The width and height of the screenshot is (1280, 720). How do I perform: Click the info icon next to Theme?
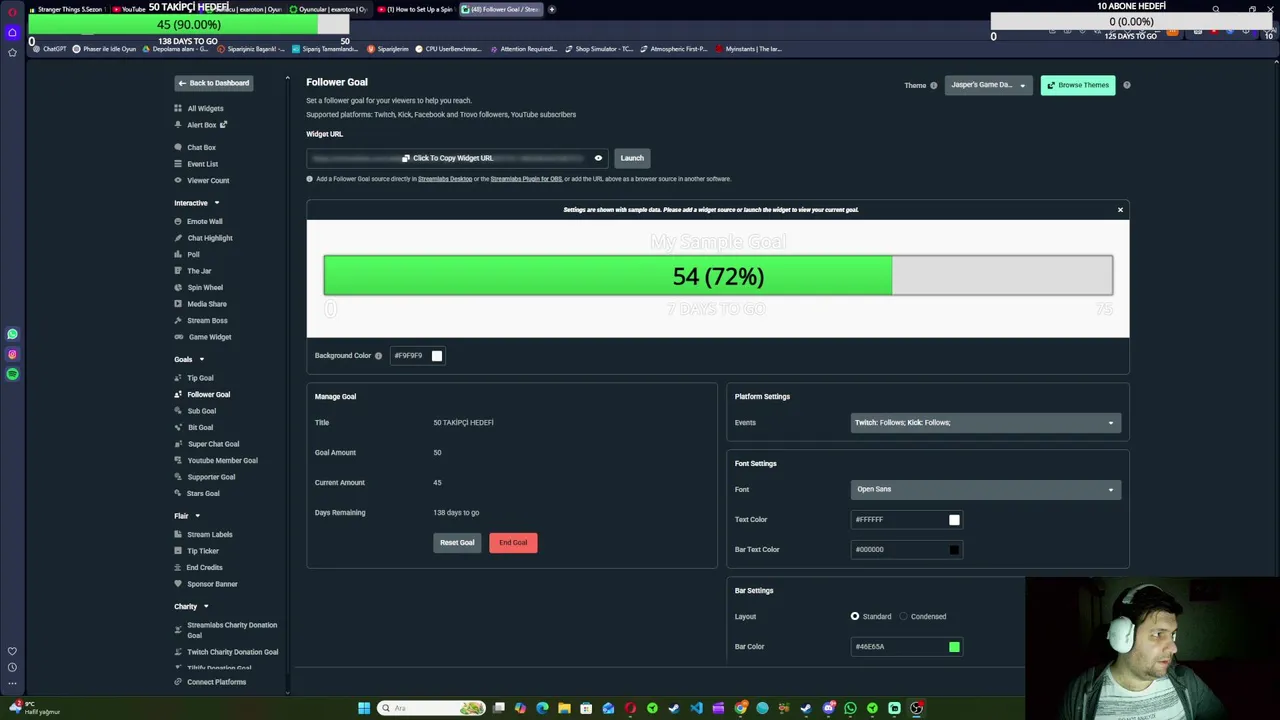pyautogui.click(x=934, y=85)
